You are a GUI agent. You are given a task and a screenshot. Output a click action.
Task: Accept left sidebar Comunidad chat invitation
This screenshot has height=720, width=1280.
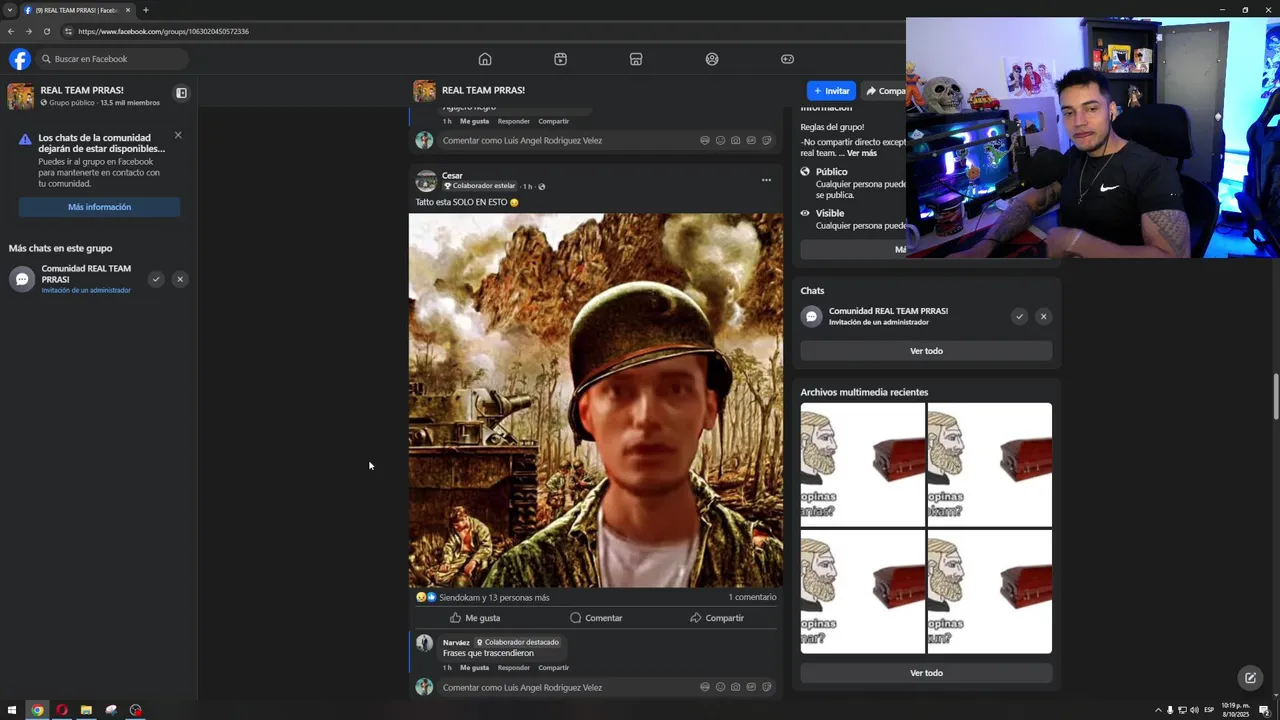point(156,279)
